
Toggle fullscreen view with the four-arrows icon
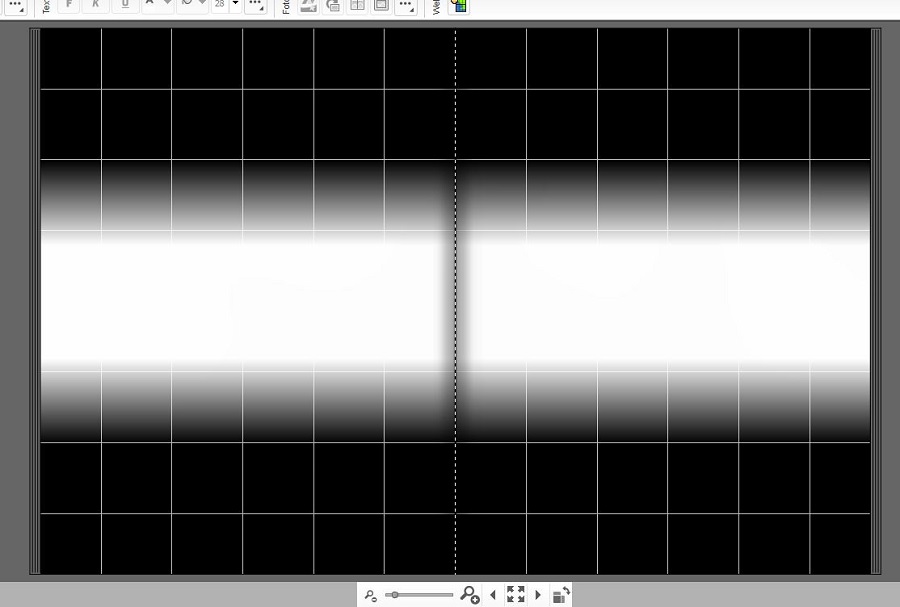tap(515, 594)
